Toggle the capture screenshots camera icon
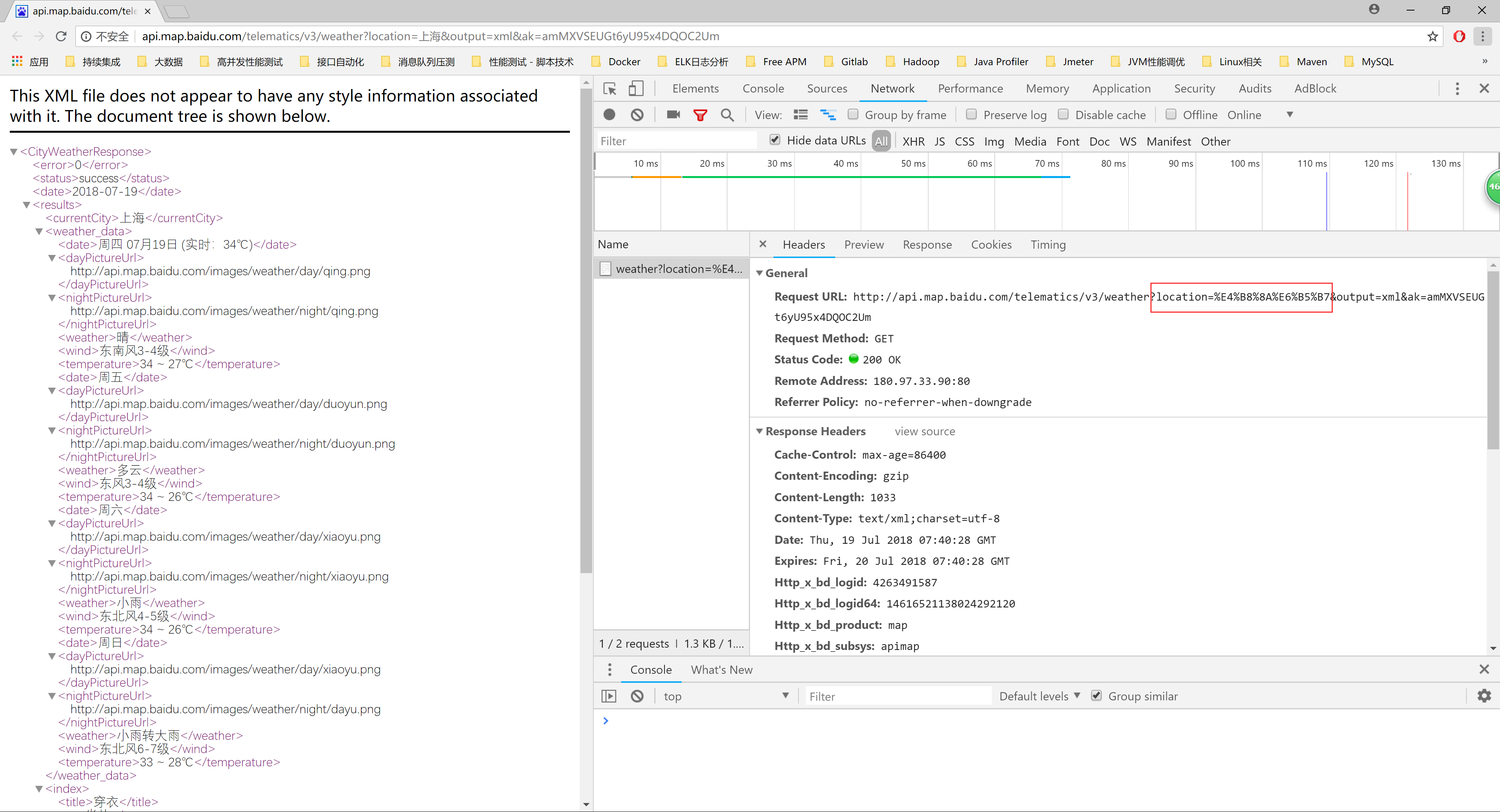1500x812 pixels. [673, 115]
